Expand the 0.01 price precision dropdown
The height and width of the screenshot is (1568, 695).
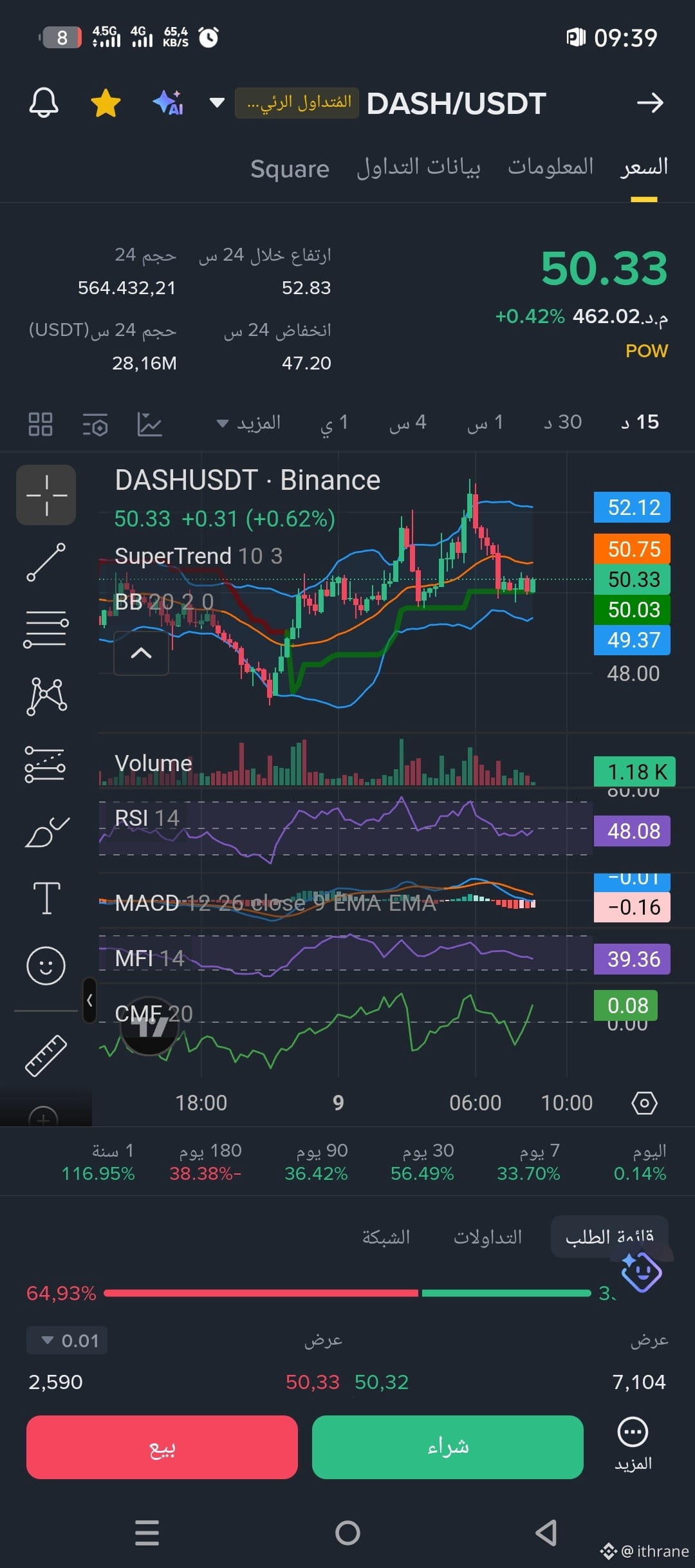pyautogui.click(x=67, y=1341)
